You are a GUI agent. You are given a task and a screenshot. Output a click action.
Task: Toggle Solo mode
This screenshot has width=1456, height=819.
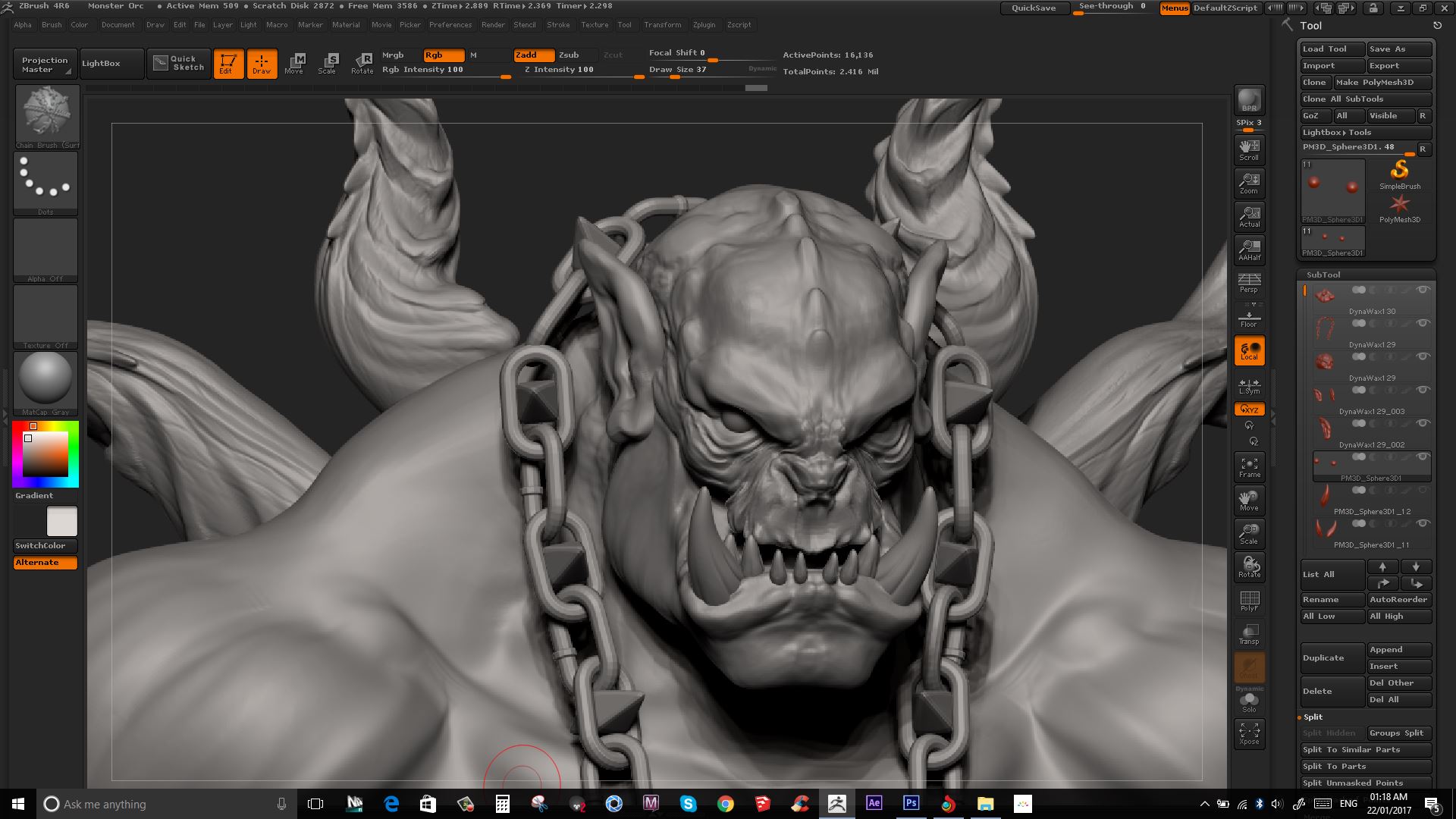(1249, 702)
